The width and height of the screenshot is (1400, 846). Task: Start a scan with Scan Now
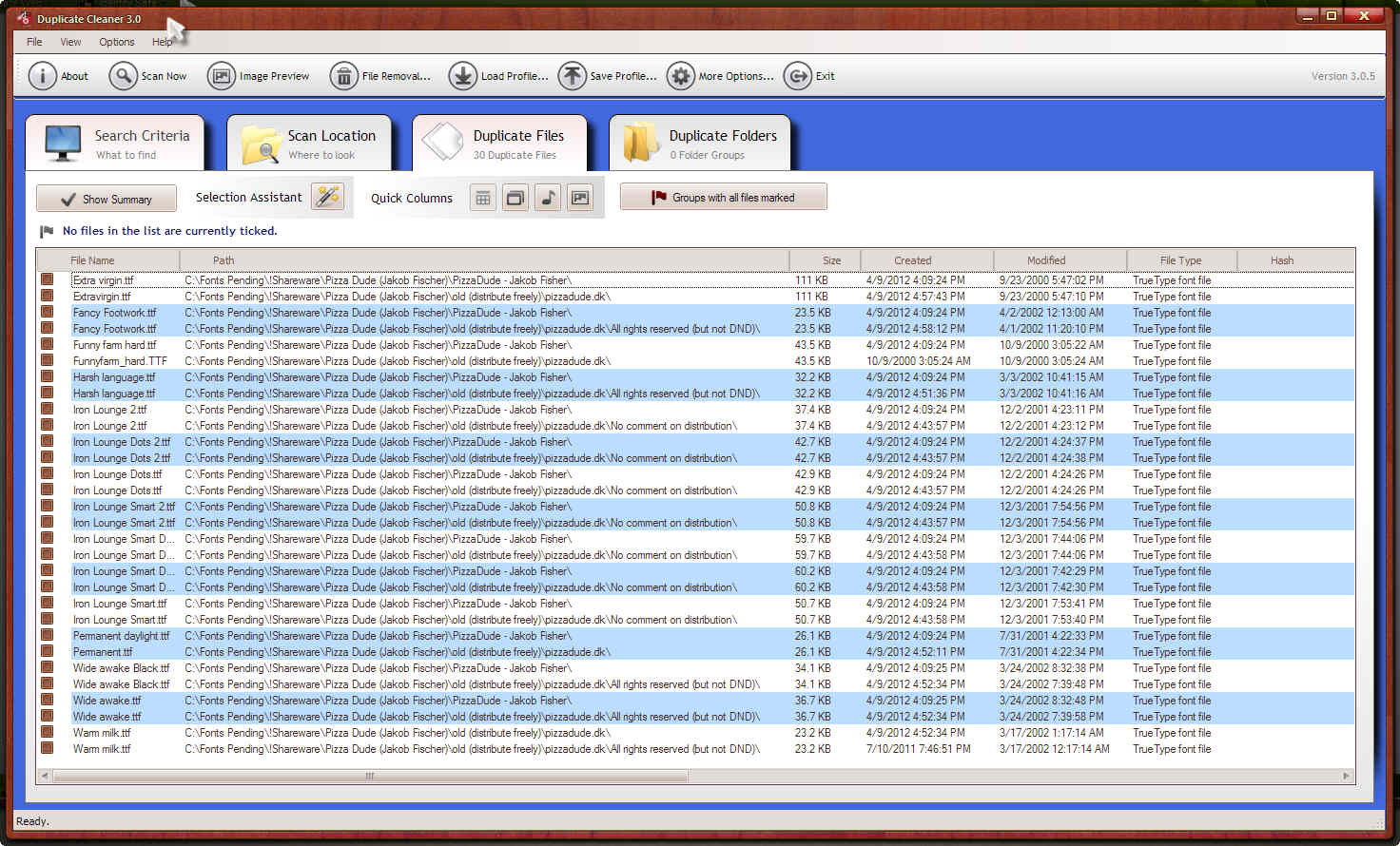124,76
